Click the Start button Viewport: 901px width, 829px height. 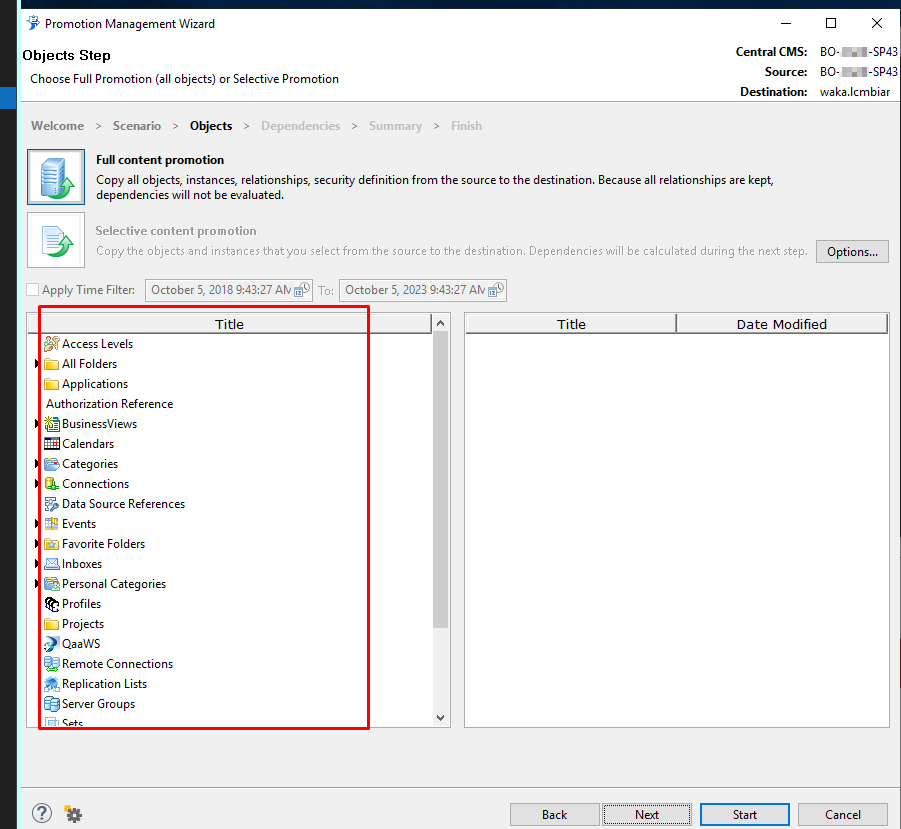tap(745, 815)
